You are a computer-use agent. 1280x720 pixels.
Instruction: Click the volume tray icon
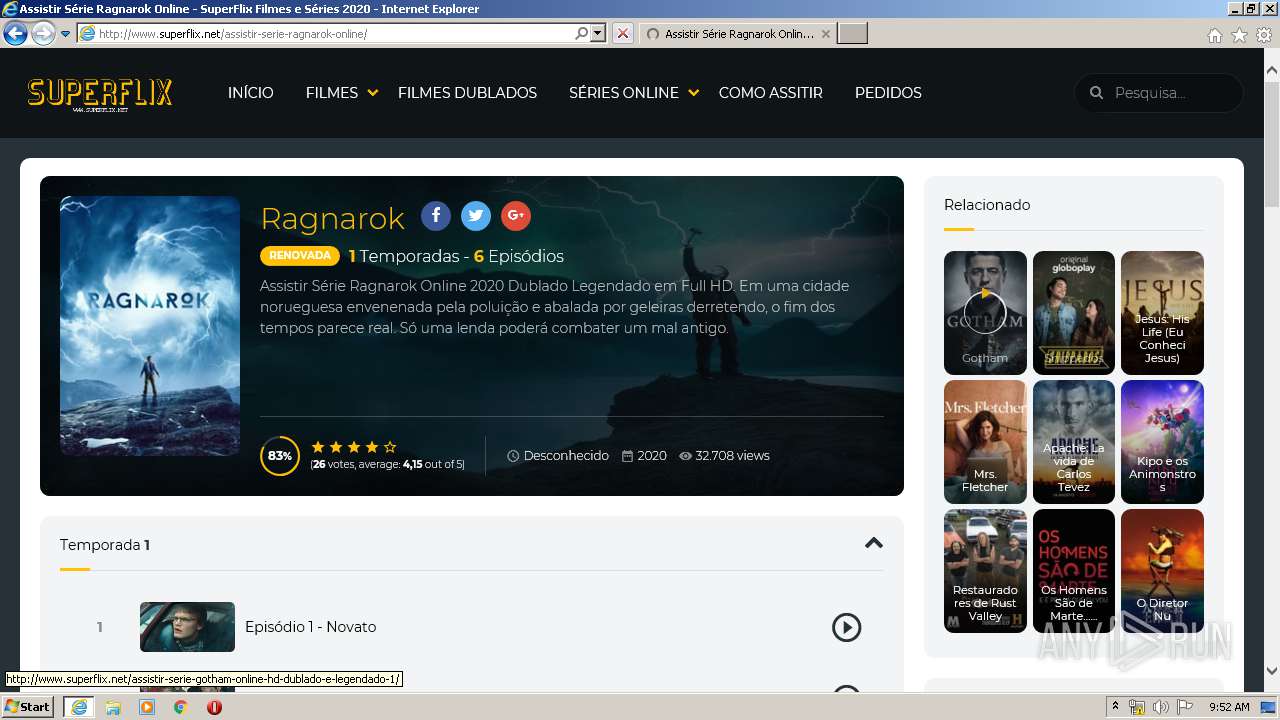point(1161,707)
